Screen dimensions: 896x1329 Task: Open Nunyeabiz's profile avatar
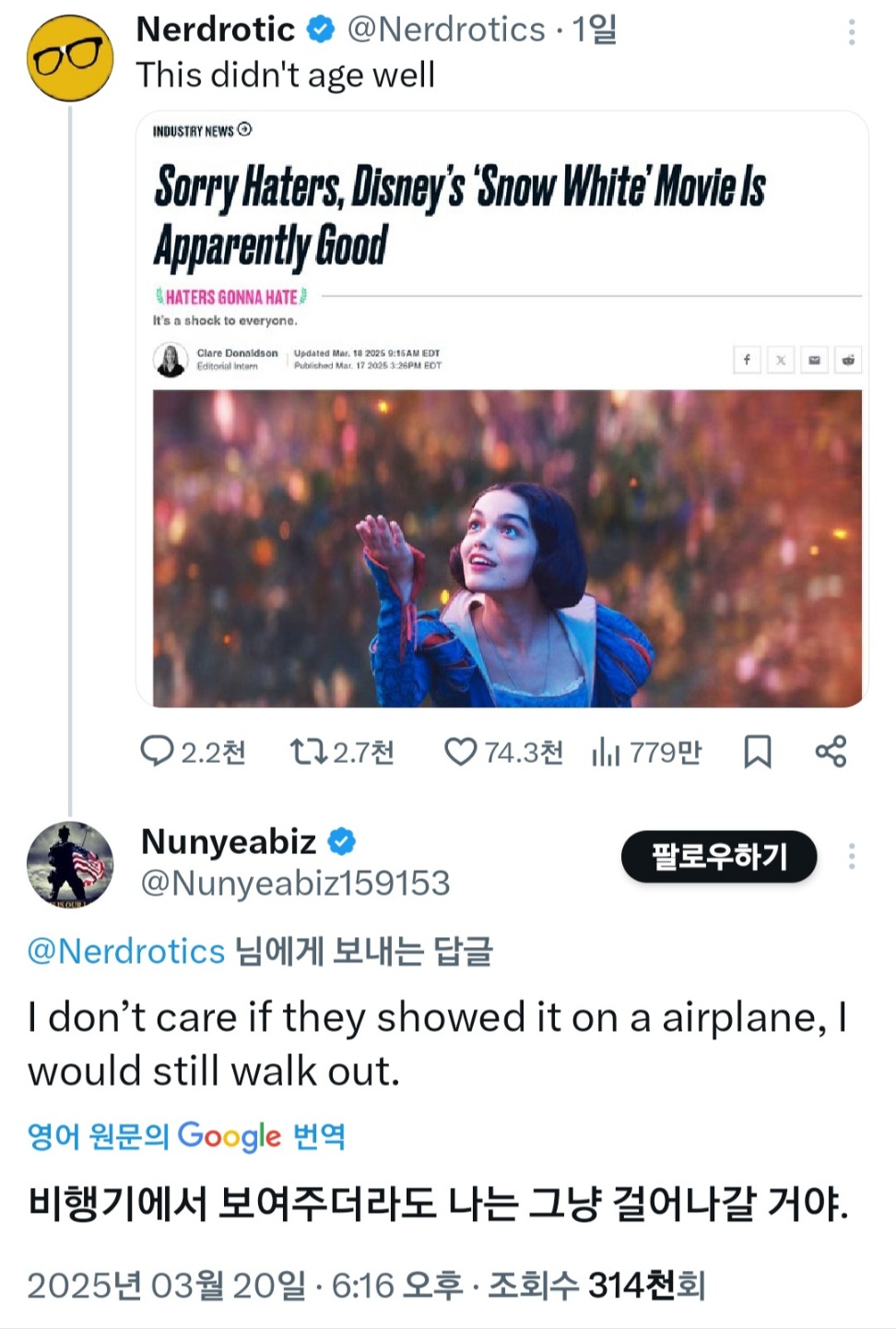70,864
